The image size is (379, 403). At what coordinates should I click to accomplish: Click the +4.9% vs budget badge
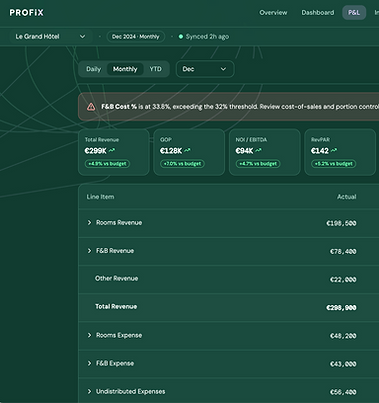[107, 164]
